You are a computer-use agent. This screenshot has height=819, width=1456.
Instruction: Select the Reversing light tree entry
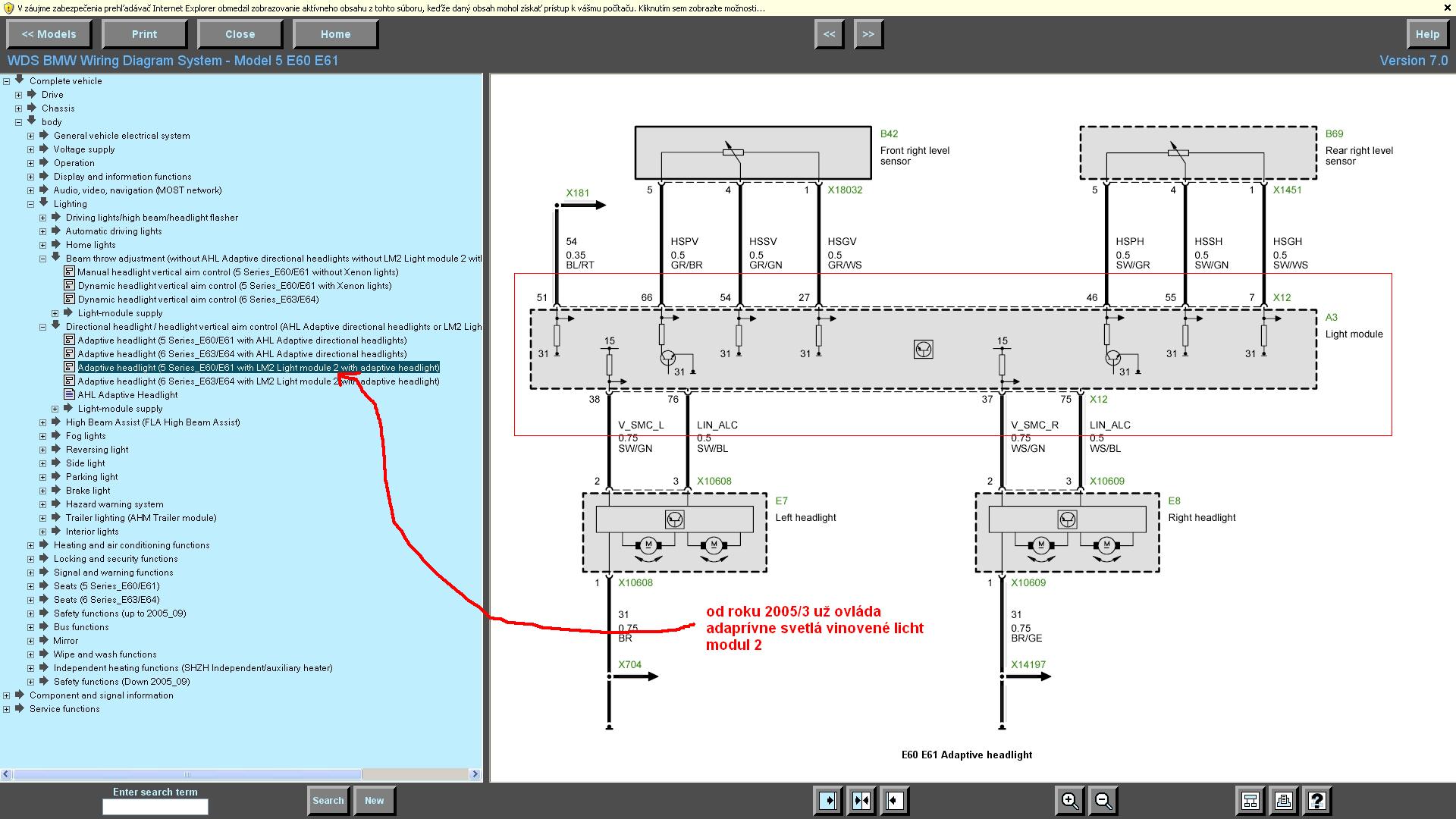(97, 450)
